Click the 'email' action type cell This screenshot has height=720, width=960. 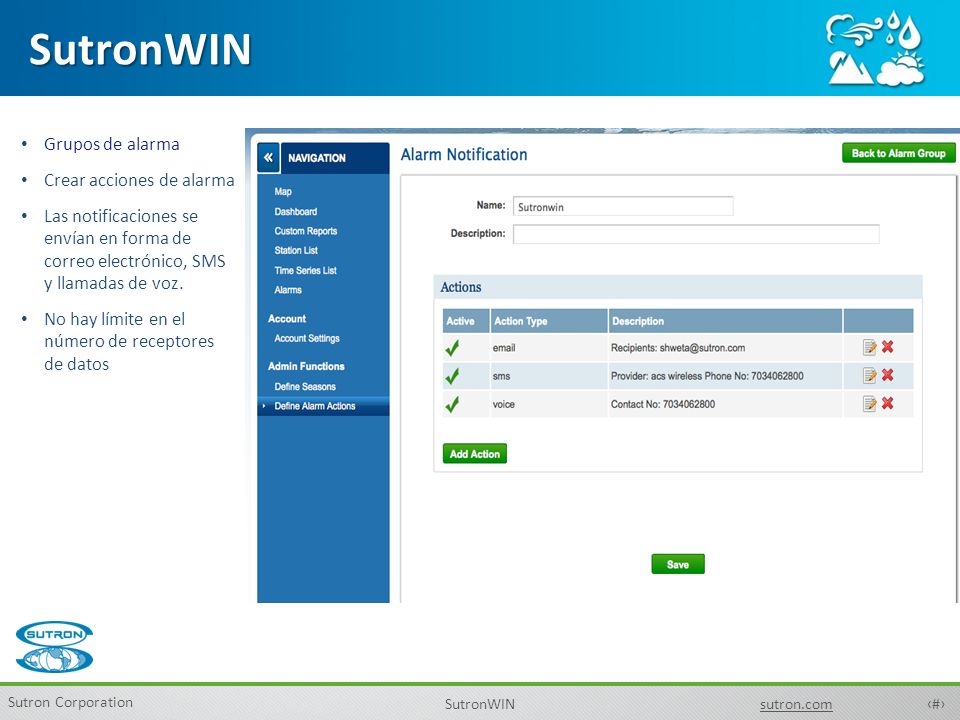[x=549, y=348]
